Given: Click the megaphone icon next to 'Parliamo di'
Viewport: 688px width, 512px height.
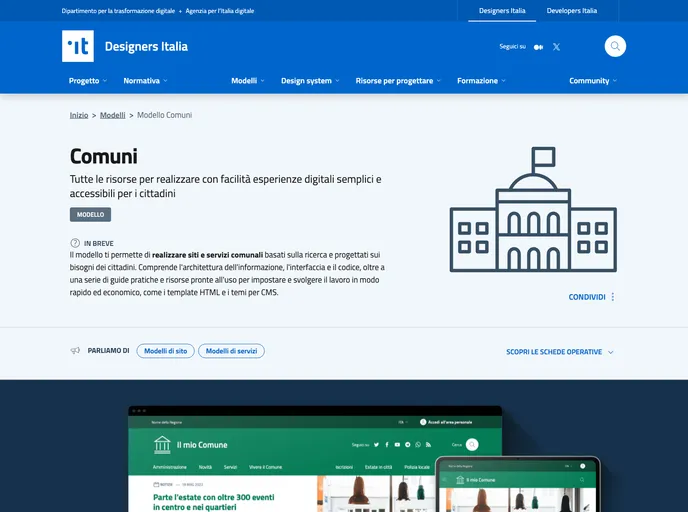Looking at the screenshot, I should (75, 351).
